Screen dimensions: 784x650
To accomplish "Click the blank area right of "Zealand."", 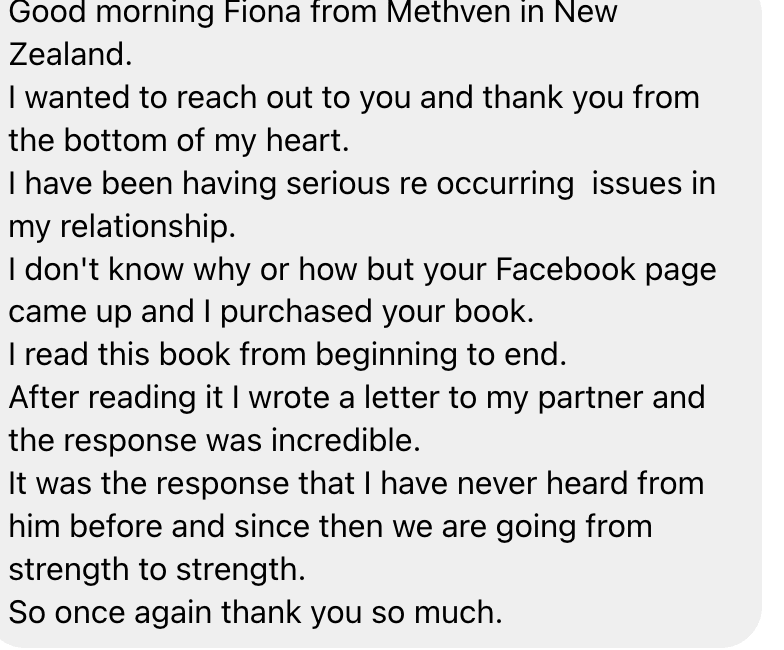I will tap(450, 55).
